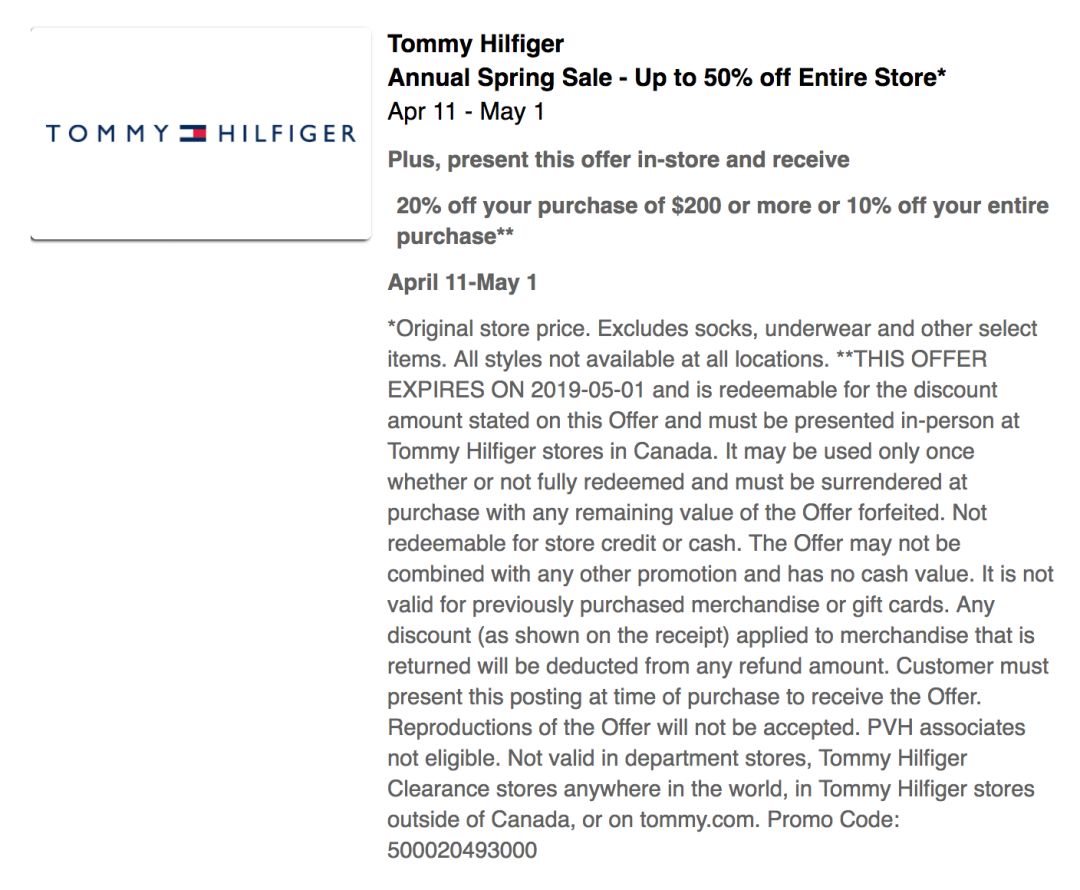Click the Tommy Hilfiger brand title
Image resolution: width=1080 pixels, height=890 pixels.
[475, 44]
